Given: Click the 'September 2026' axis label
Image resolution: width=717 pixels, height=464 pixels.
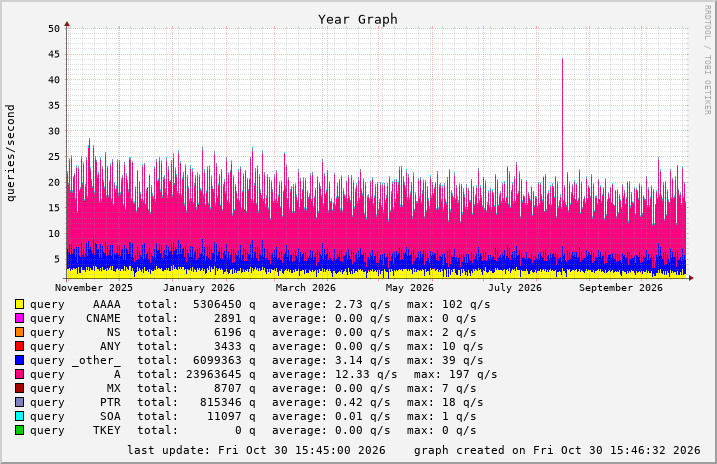Looking at the screenshot, I should [x=621, y=288].
